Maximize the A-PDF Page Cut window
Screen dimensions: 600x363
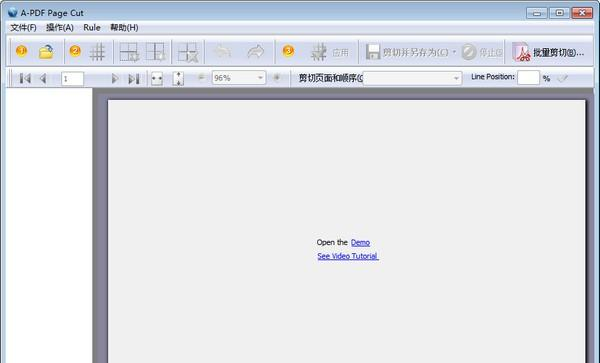(559, 13)
